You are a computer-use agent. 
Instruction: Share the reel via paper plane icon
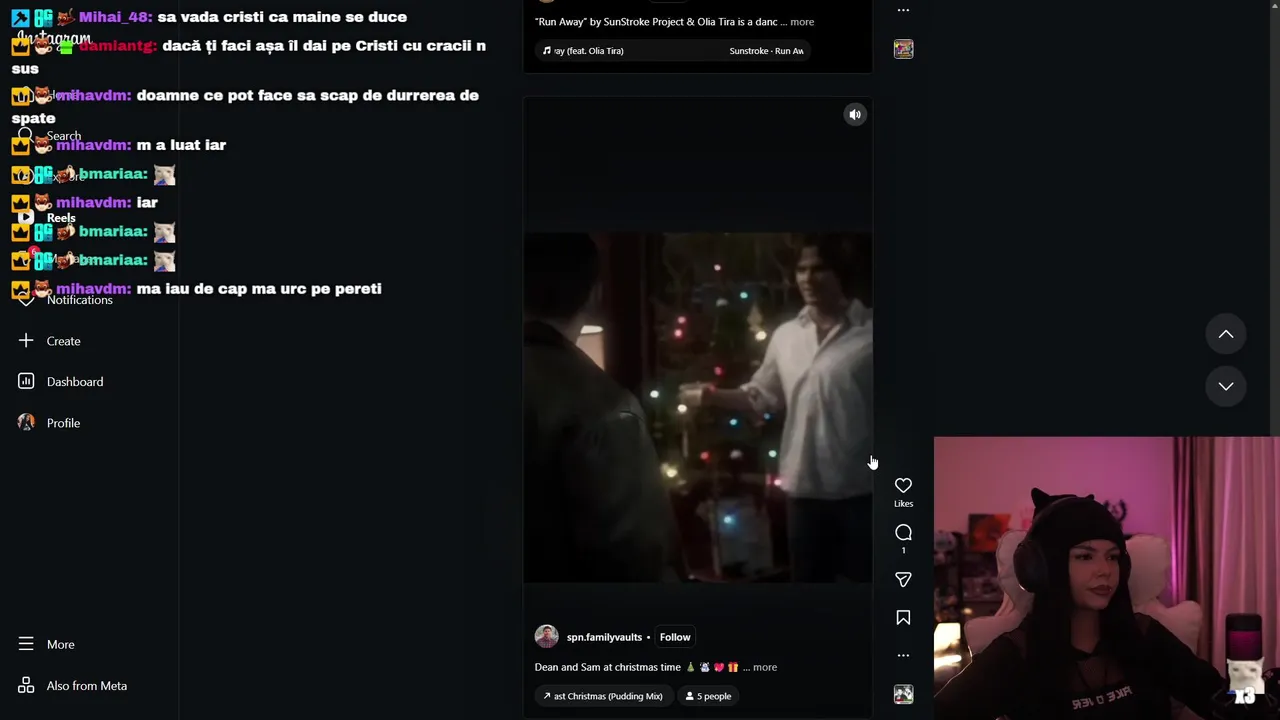point(903,580)
